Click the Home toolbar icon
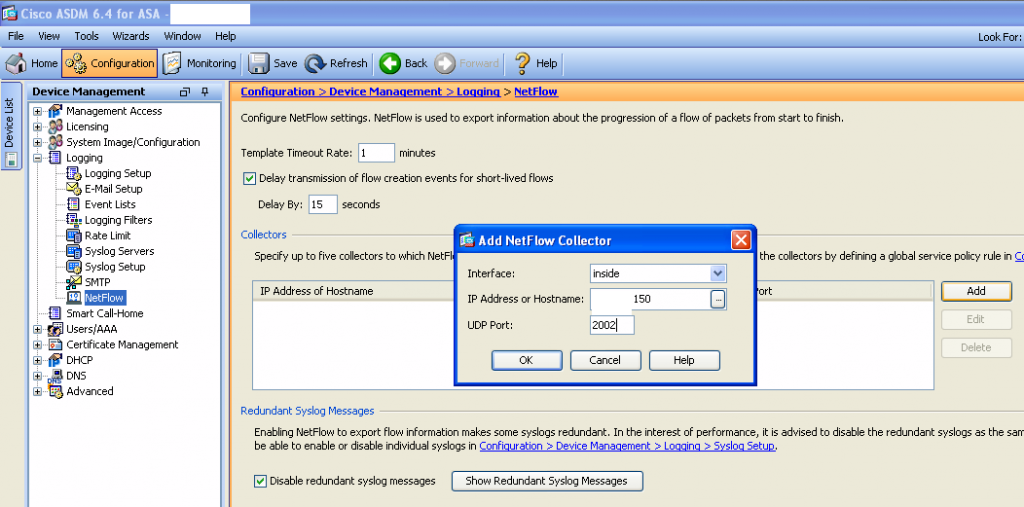This screenshot has width=1024, height=507. tap(16, 63)
